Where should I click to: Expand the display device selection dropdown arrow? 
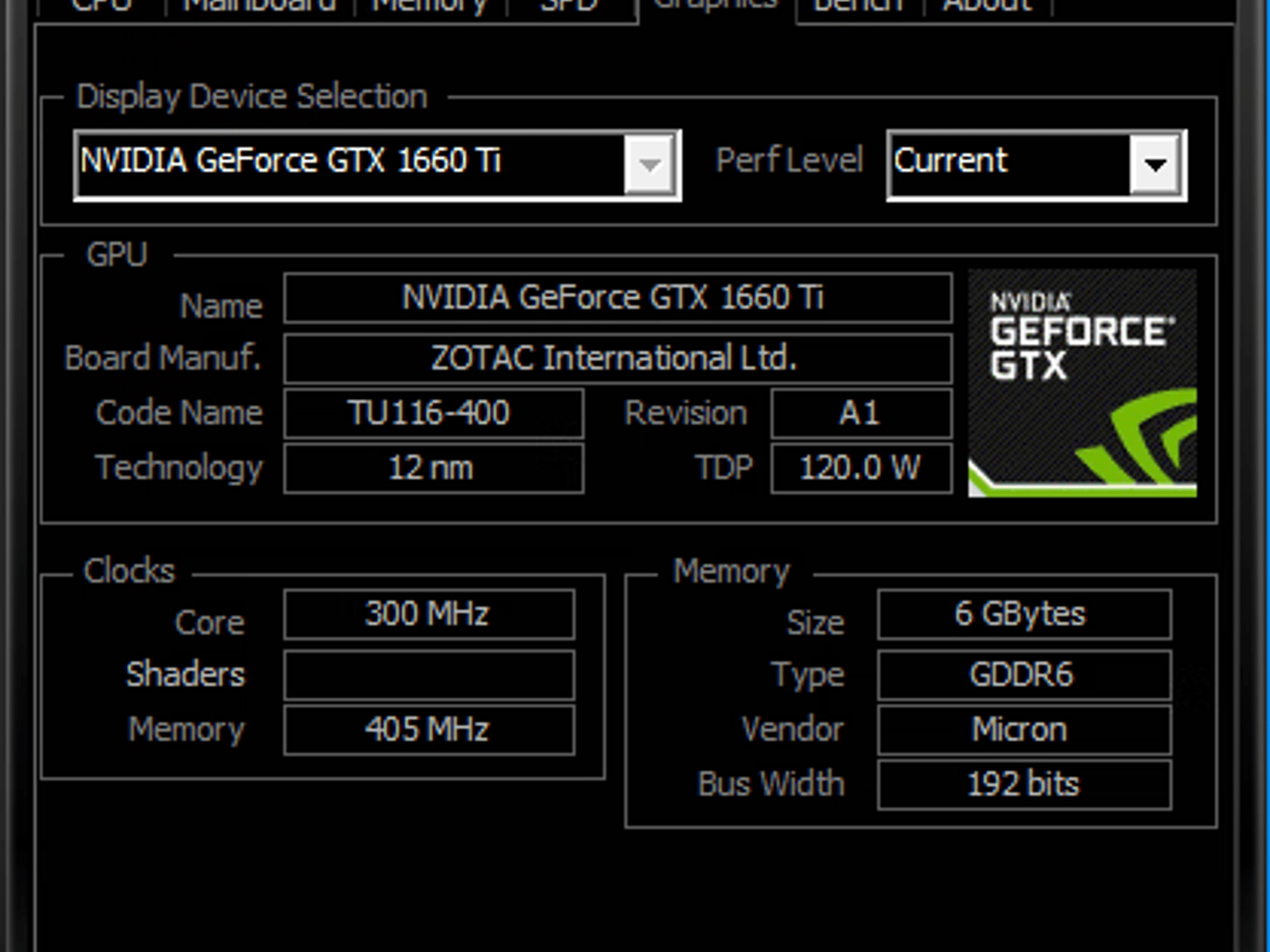[650, 165]
